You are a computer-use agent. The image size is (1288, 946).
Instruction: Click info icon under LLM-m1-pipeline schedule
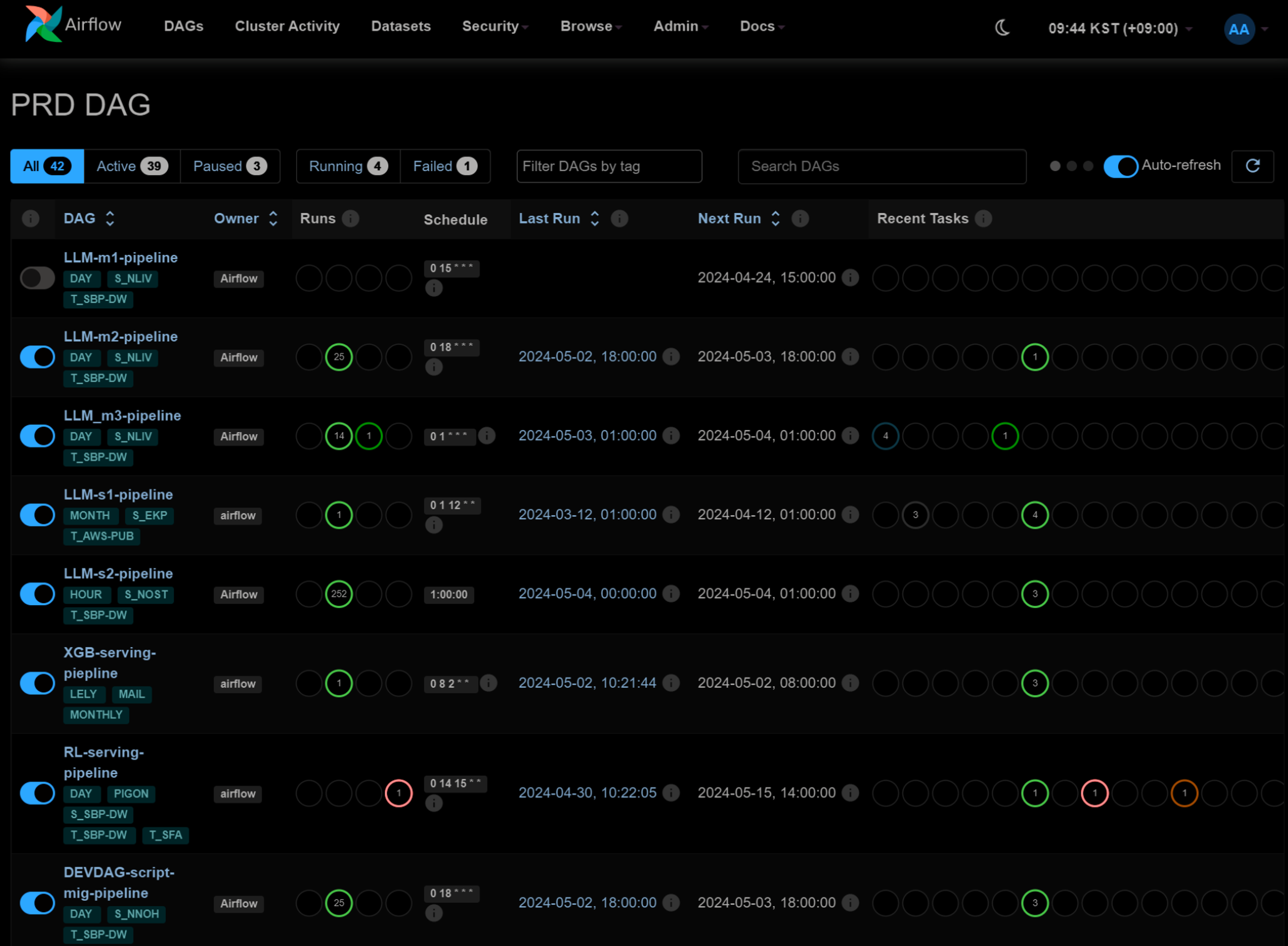434,287
